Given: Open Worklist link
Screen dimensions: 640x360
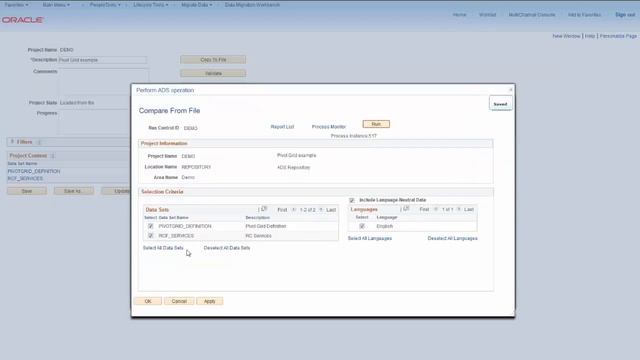Looking at the screenshot, I should tap(487, 15).
